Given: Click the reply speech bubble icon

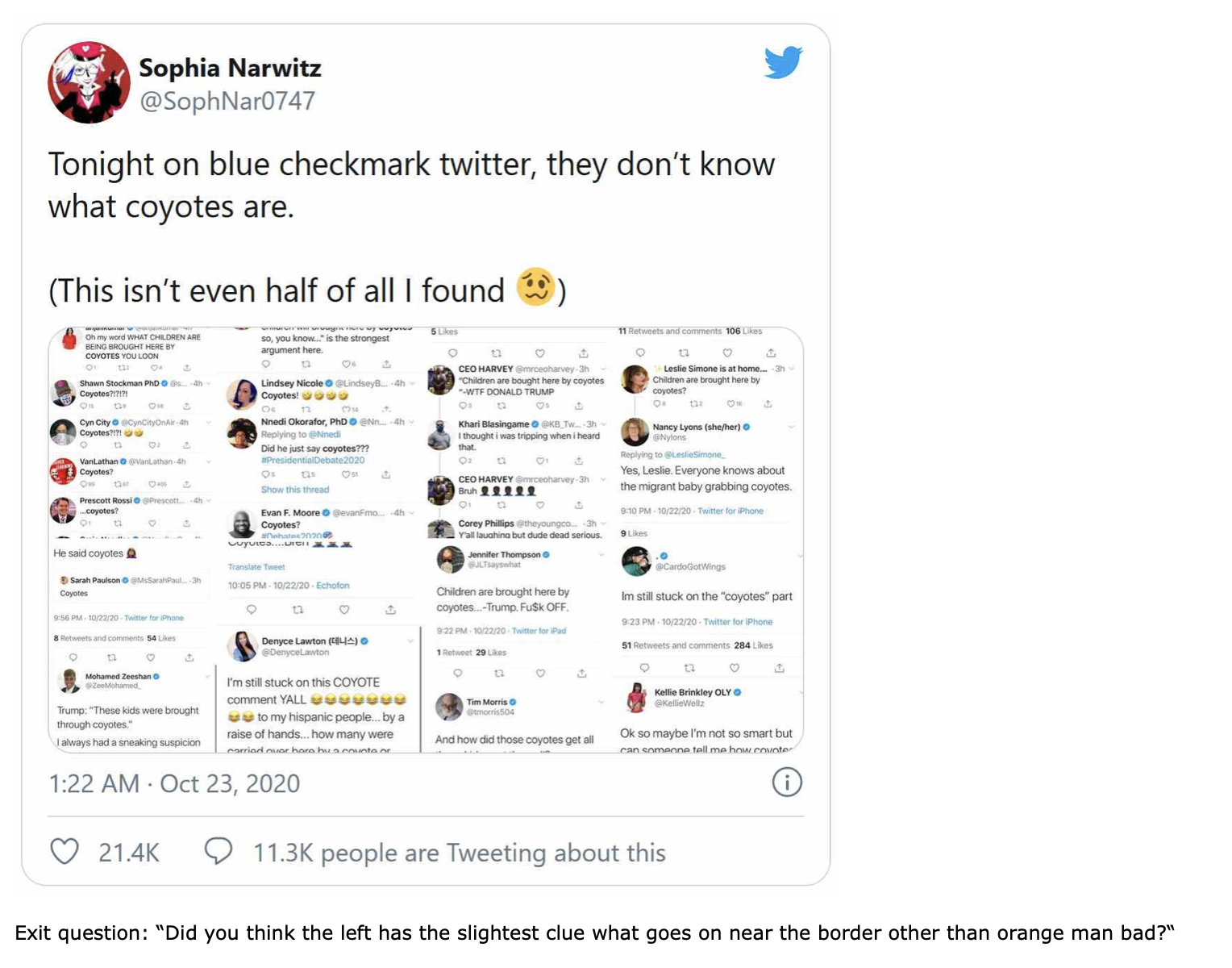Looking at the screenshot, I should point(219,851).
